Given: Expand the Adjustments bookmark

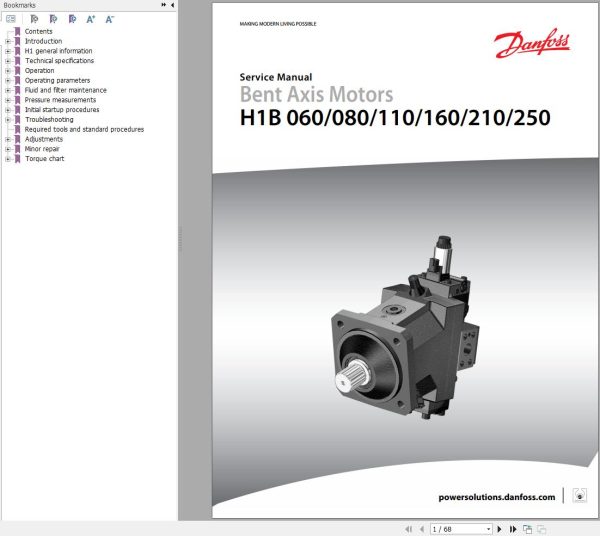Looking at the screenshot, I should (x=8, y=139).
